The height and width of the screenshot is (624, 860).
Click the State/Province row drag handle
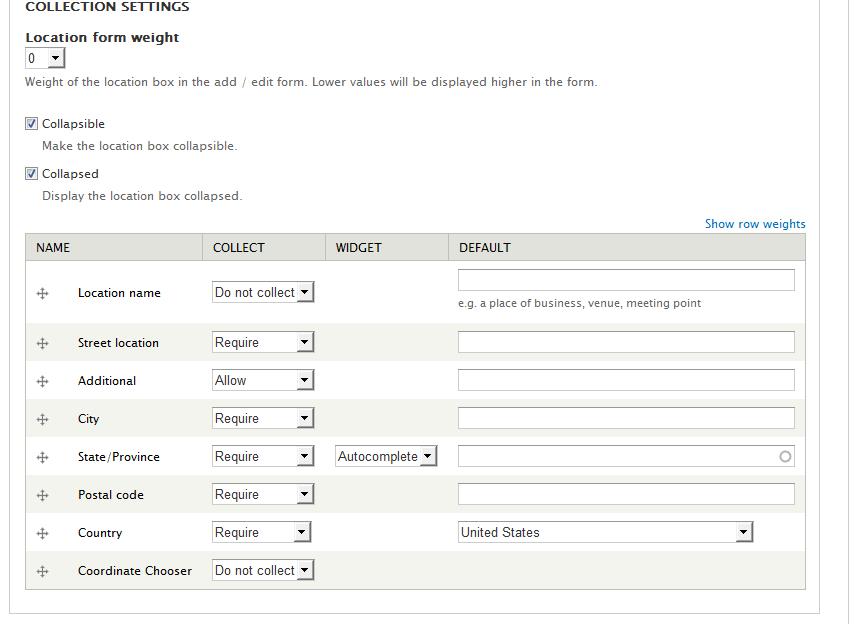[x=43, y=457]
